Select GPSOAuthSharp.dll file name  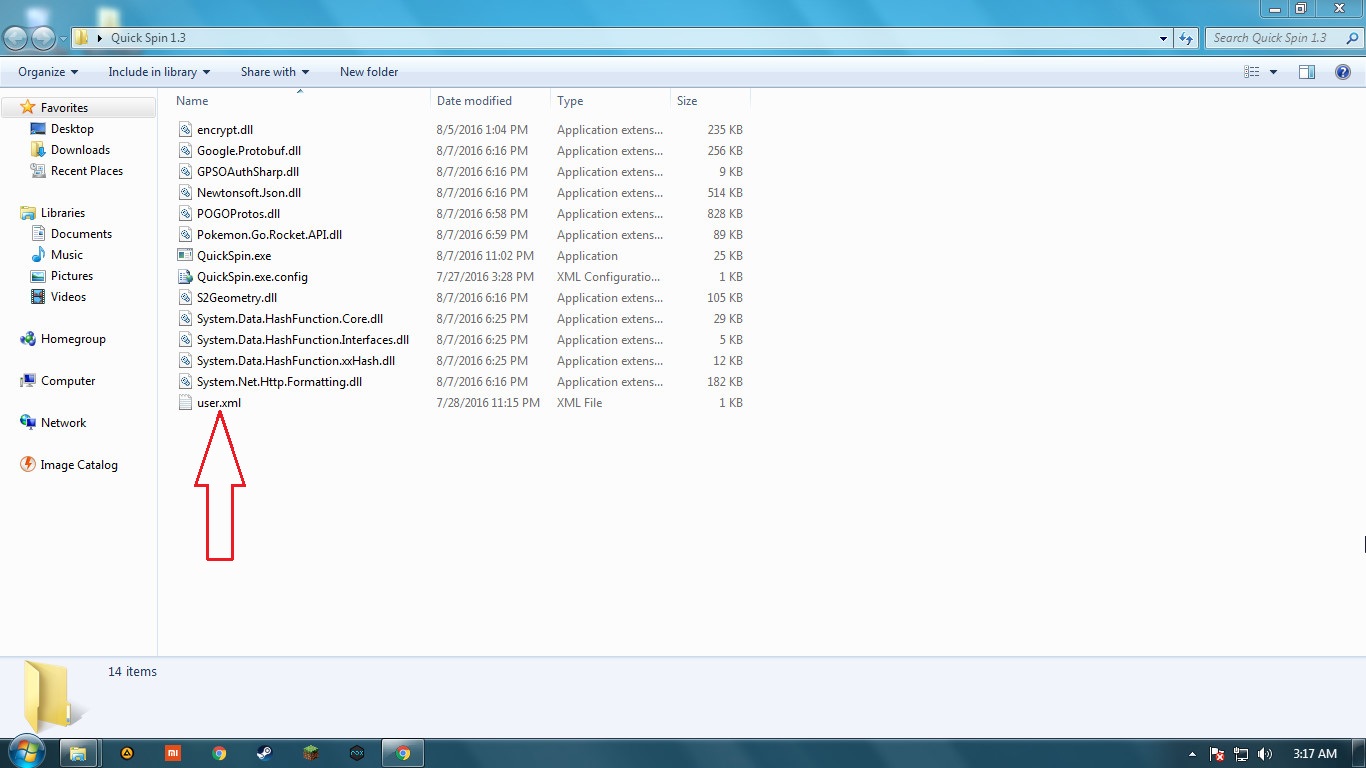(248, 172)
